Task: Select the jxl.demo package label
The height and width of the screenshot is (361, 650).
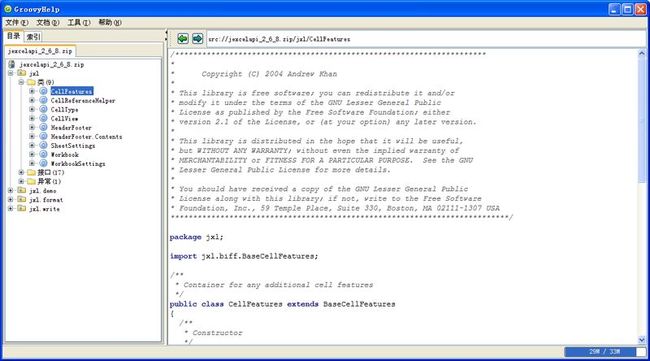Action: click(42, 191)
